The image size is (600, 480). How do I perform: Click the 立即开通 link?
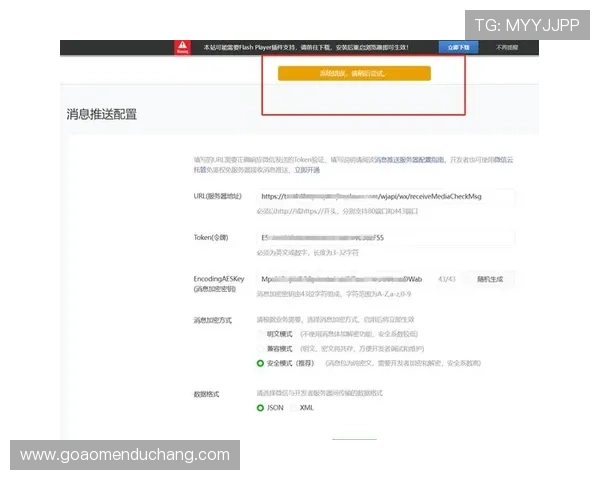[307, 170]
